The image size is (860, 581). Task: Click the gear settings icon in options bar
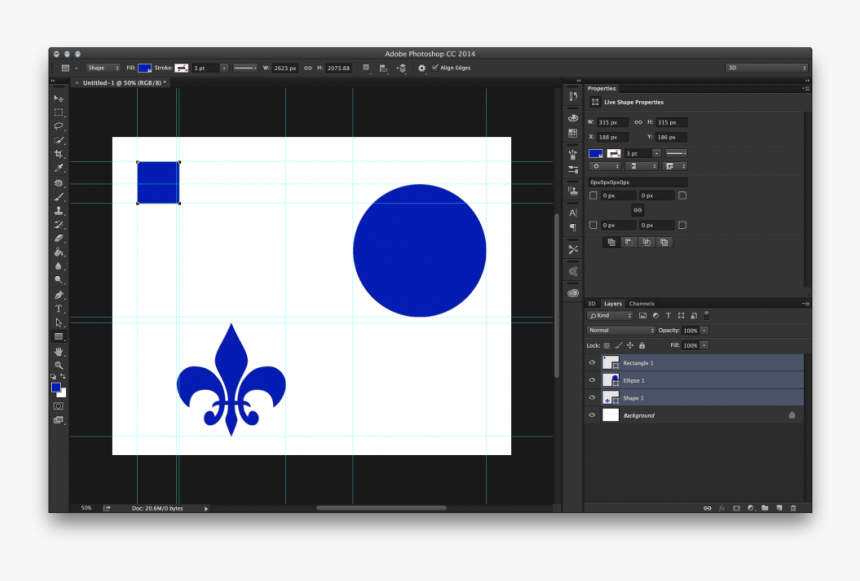point(421,68)
